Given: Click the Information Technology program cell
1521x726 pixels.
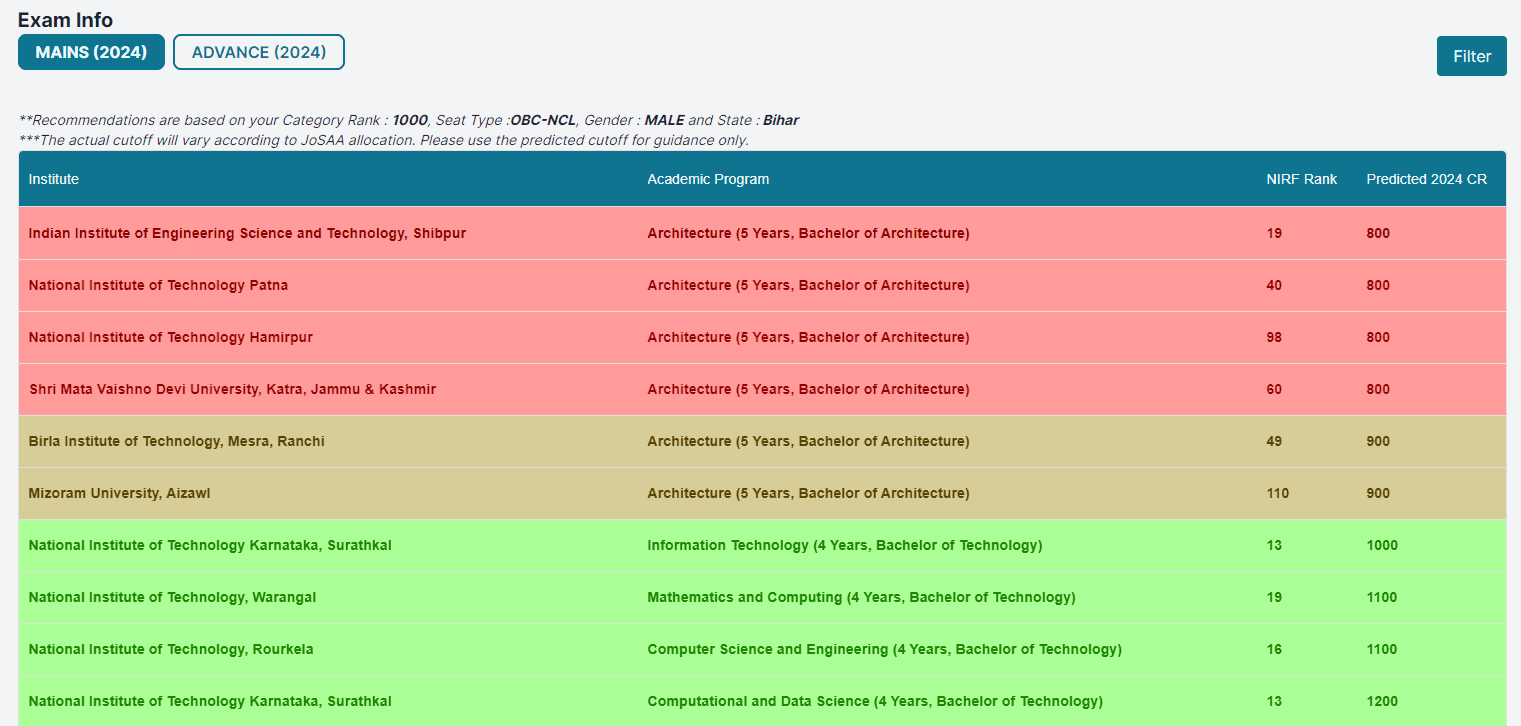Looking at the screenshot, I should click(844, 545).
